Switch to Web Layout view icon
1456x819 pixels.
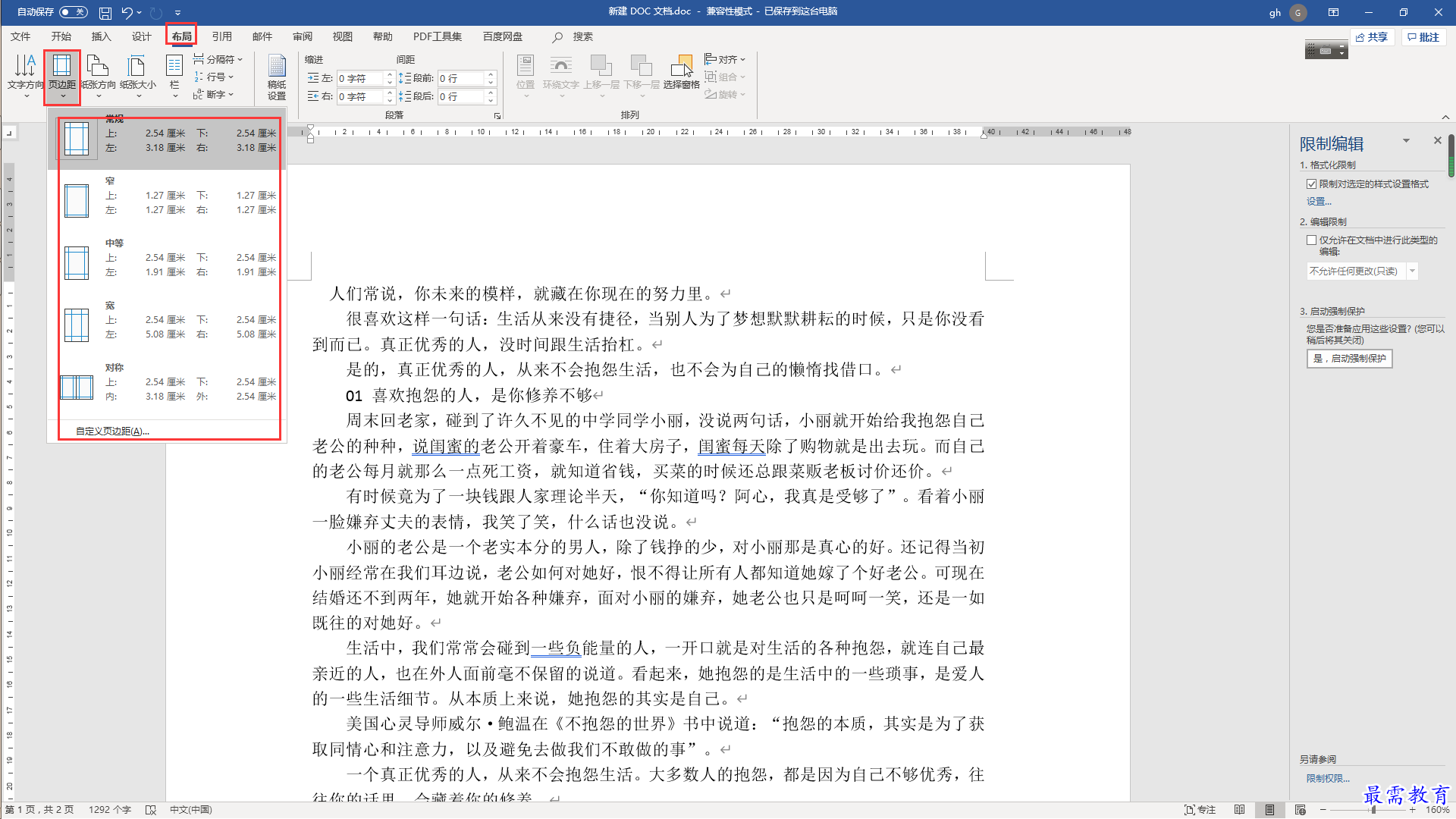click(1301, 810)
